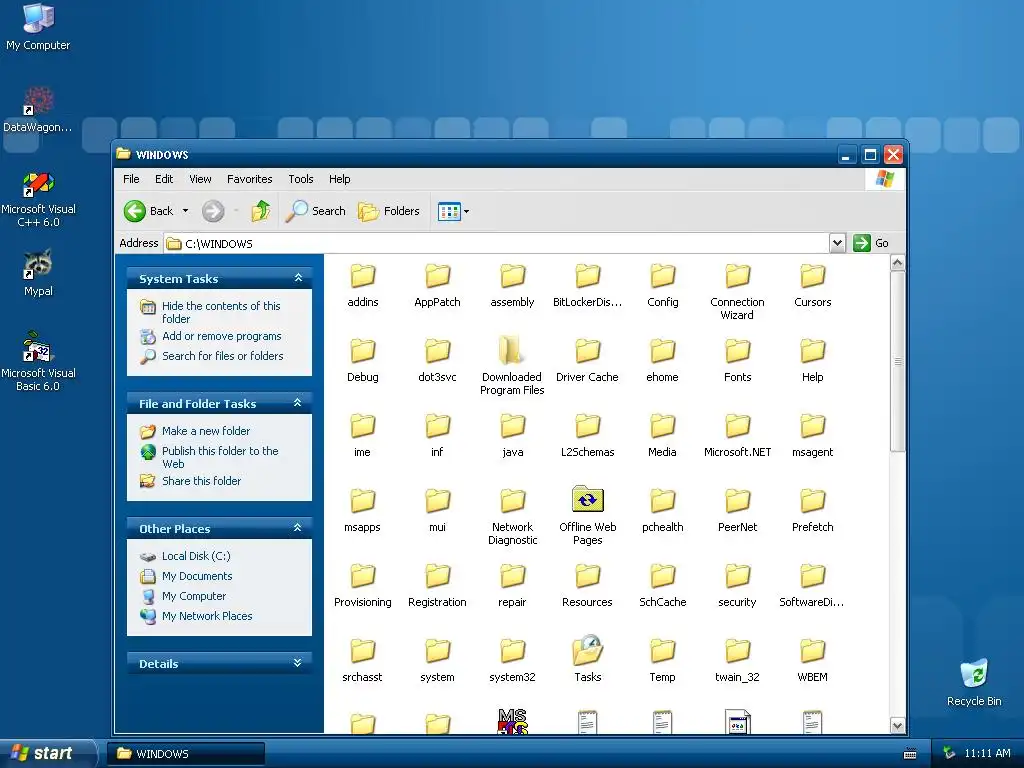Screen dimensions: 1024x768
Task: Click the system tray clock
Action: click(987, 753)
